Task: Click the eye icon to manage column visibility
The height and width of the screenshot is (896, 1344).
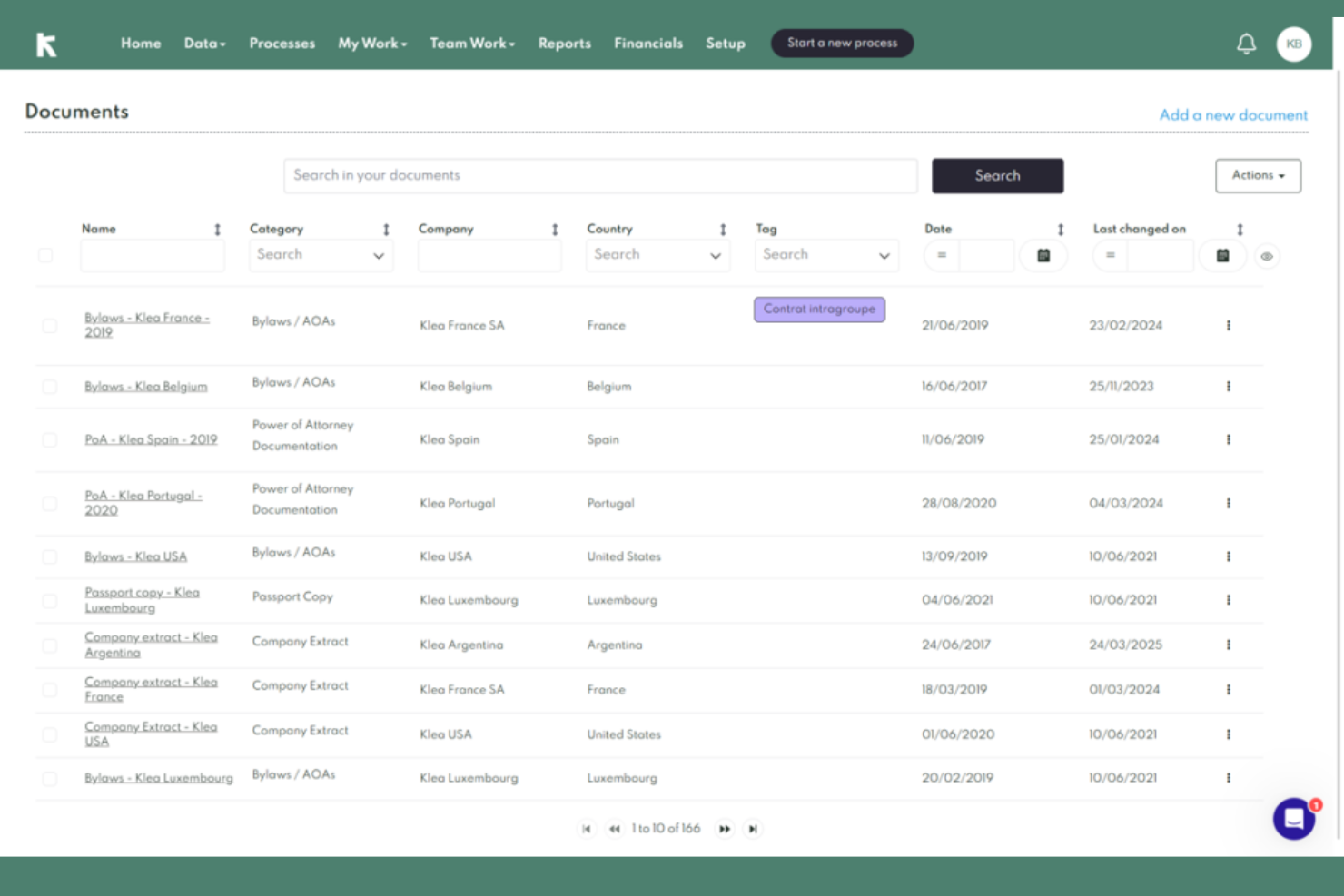Action: 1267,256
